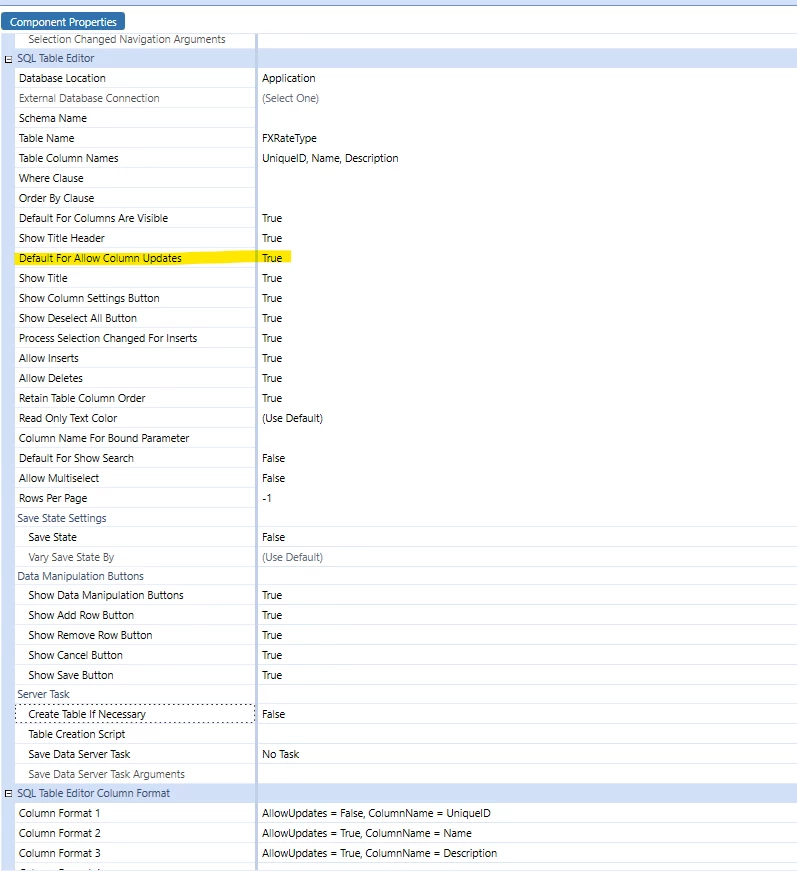
Task: Open Column Format 1 UniqueID value
Action: point(377,814)
